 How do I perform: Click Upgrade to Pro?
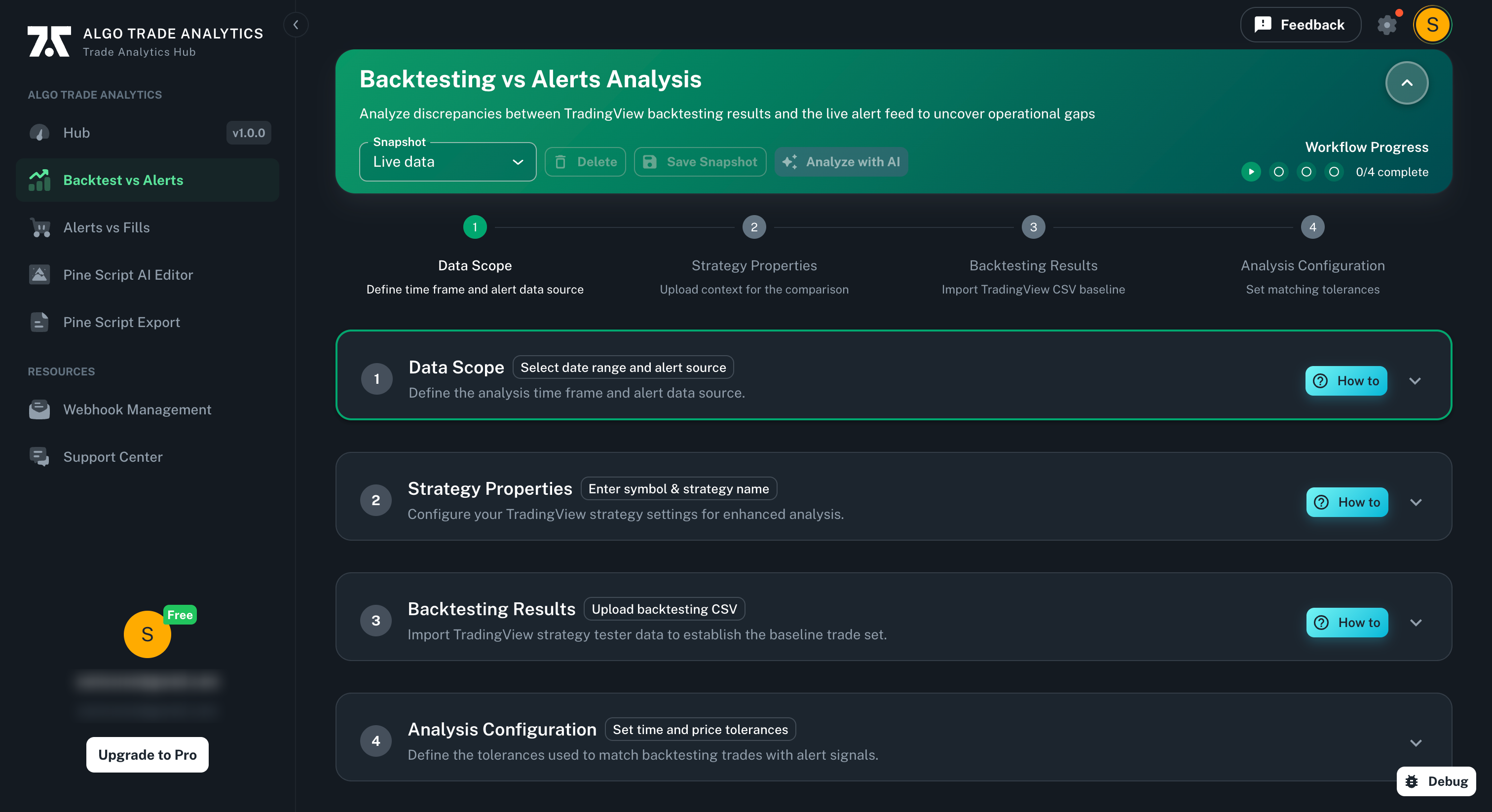point(147,755)
